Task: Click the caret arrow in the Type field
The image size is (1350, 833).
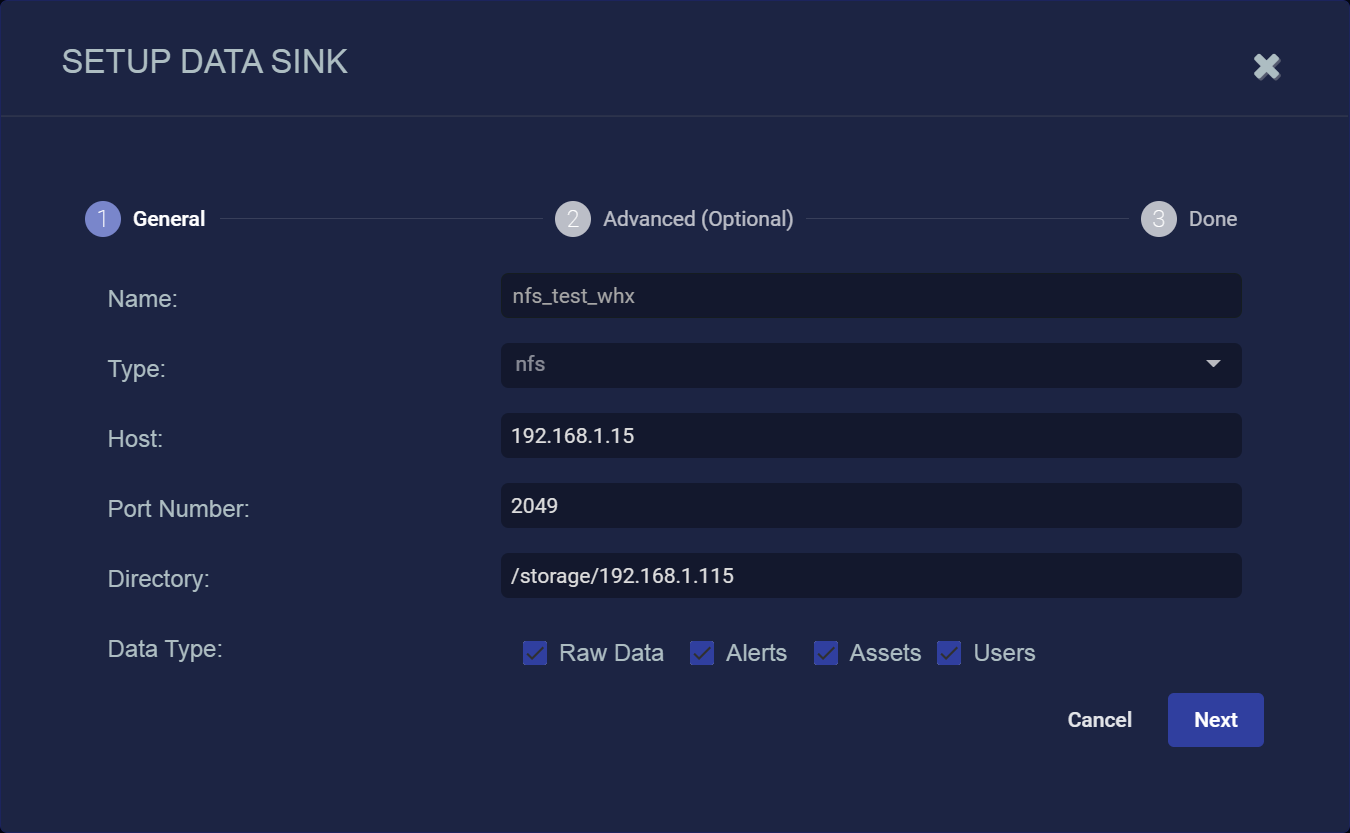Action: click(x=1213, y=364)
